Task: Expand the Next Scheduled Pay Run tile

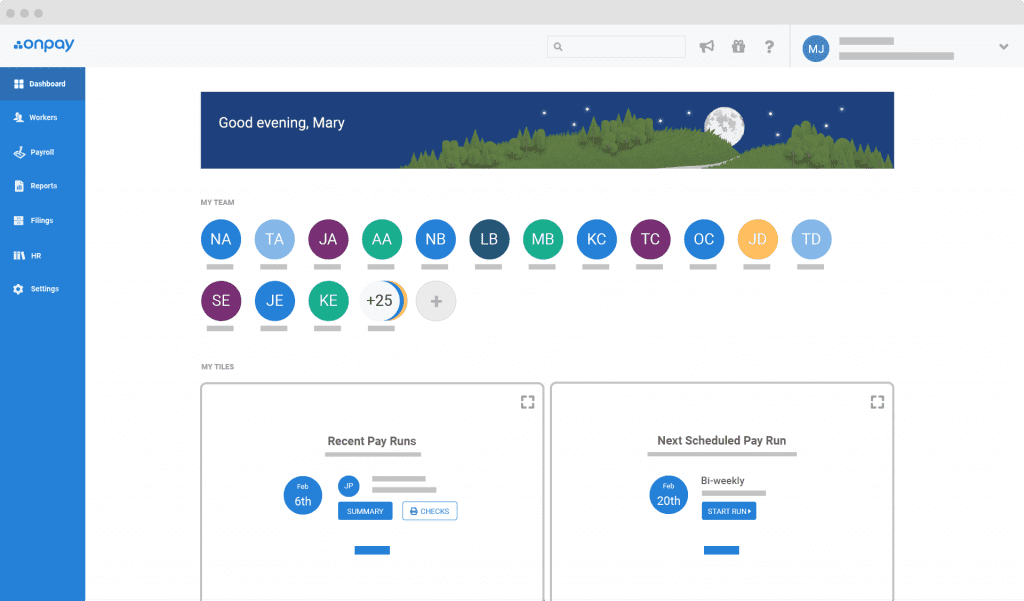Action: [877, 402]
